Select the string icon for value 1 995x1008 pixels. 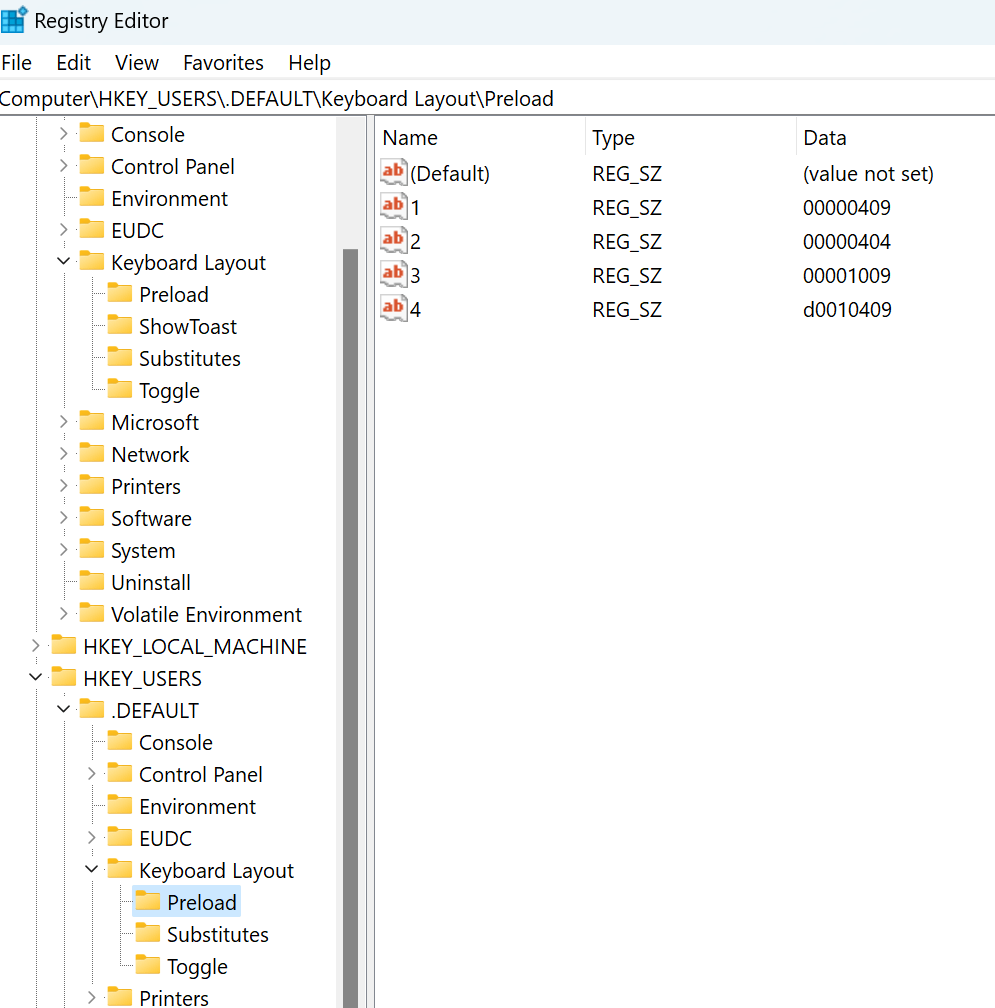tap(393, 206)
